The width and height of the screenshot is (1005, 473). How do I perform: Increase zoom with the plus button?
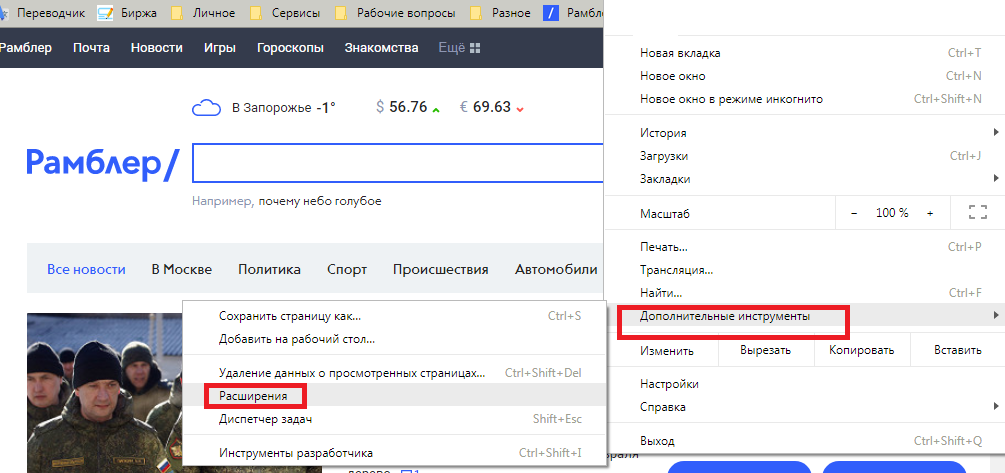[x=930, y=213]
